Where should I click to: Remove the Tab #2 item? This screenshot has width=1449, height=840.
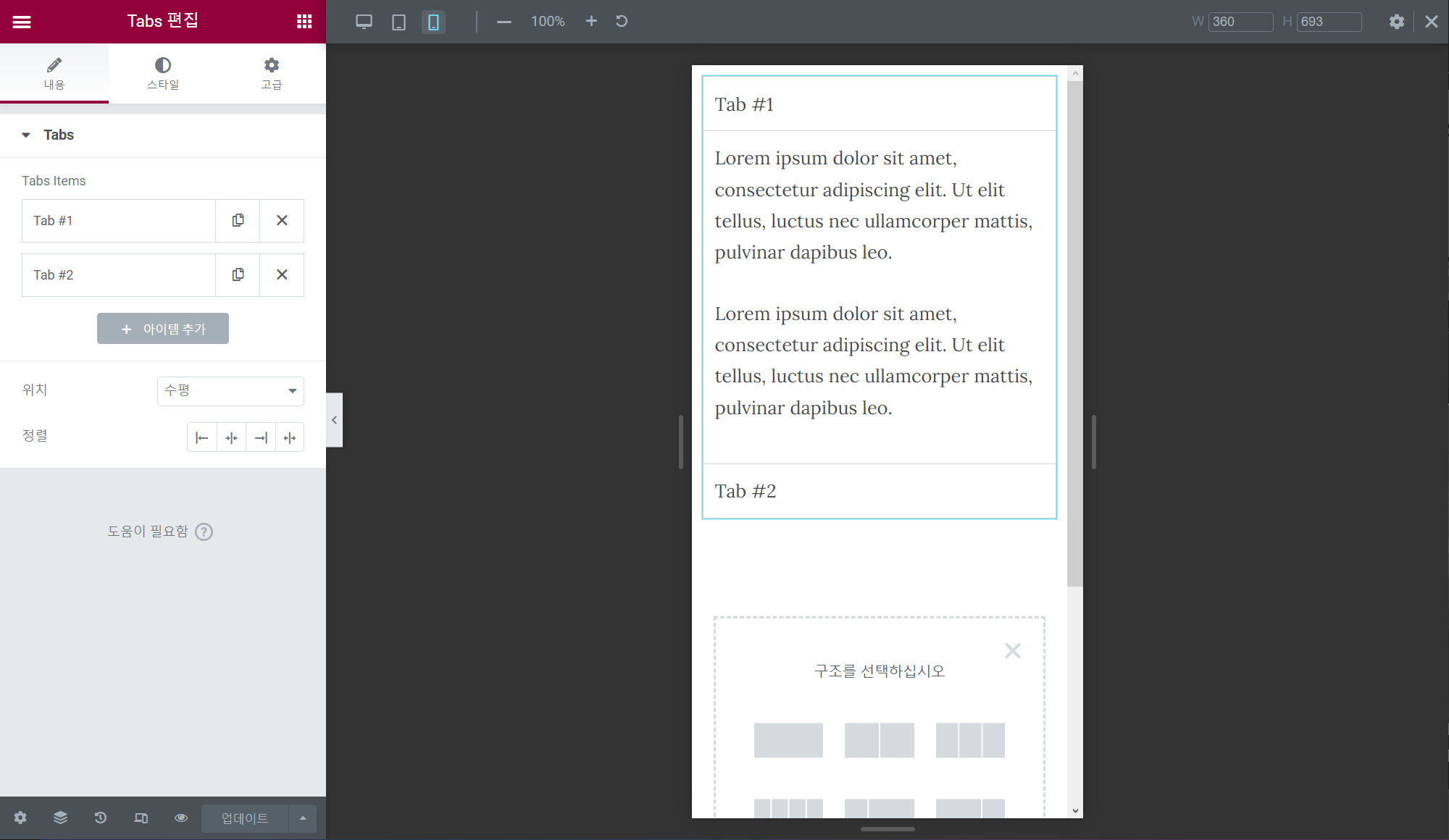coord(282,274)
